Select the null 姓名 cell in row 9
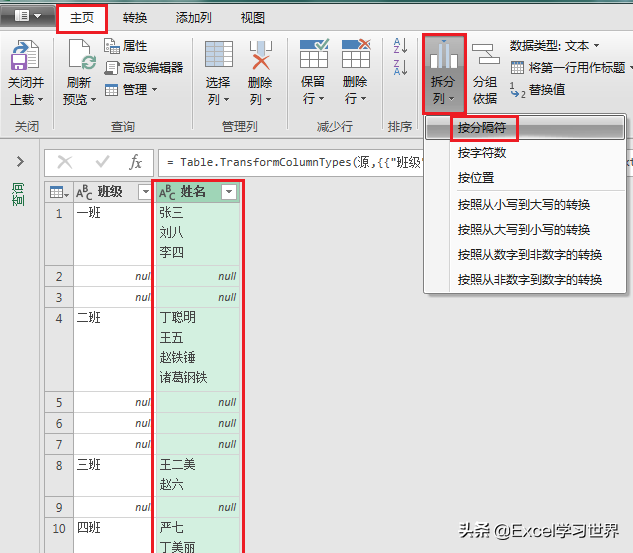This screenshot has height=553, width=633. 197,507
